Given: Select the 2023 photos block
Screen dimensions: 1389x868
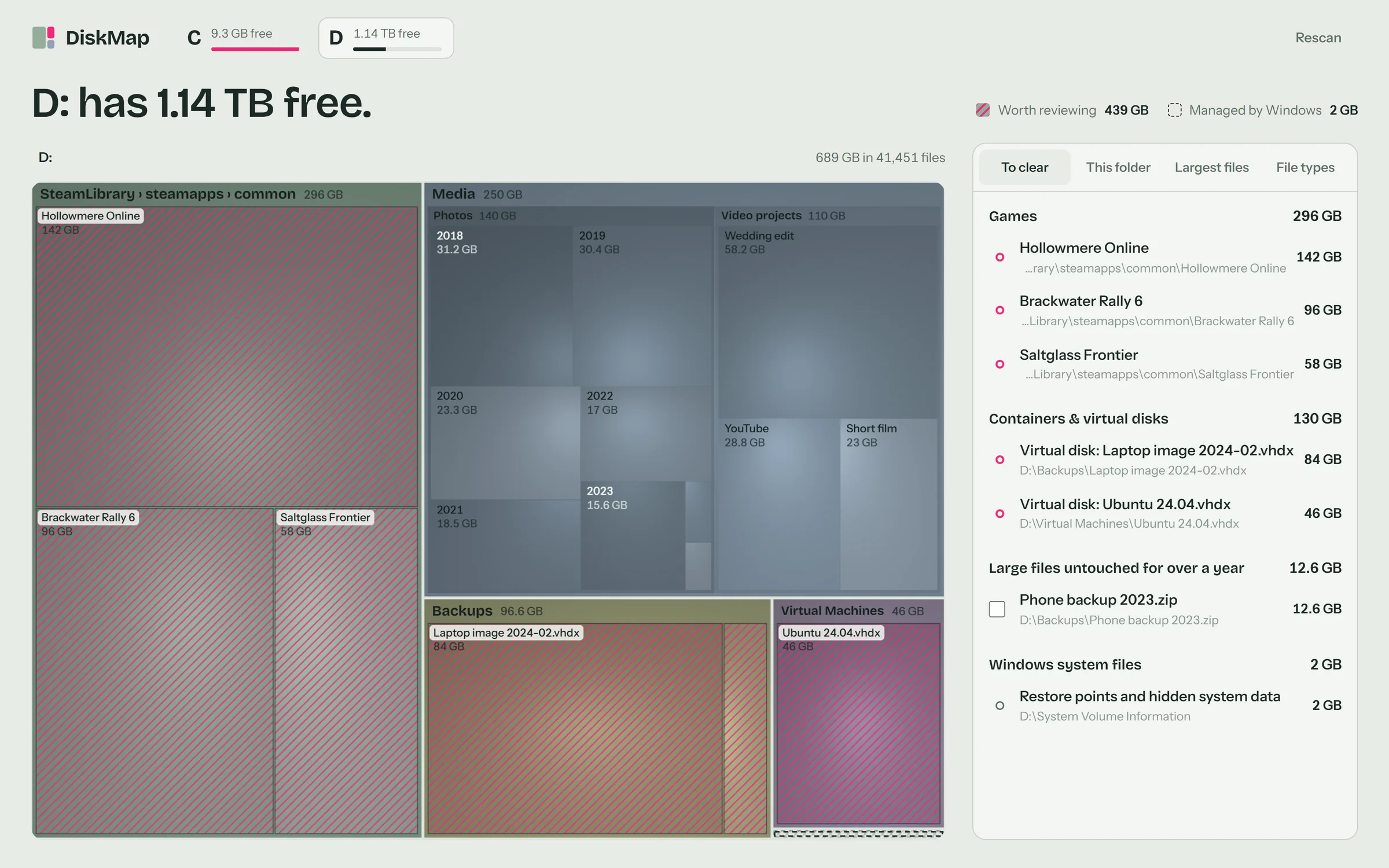Looking at the screenshot, I should pos(633,536).
